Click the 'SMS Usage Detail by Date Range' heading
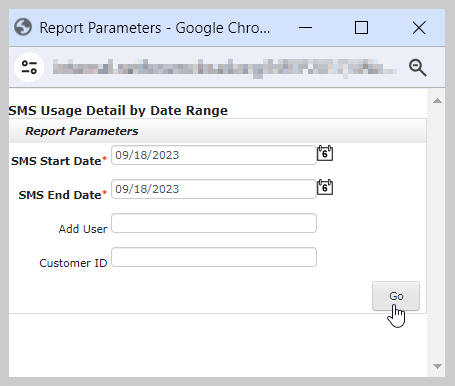 coord(118,111)
